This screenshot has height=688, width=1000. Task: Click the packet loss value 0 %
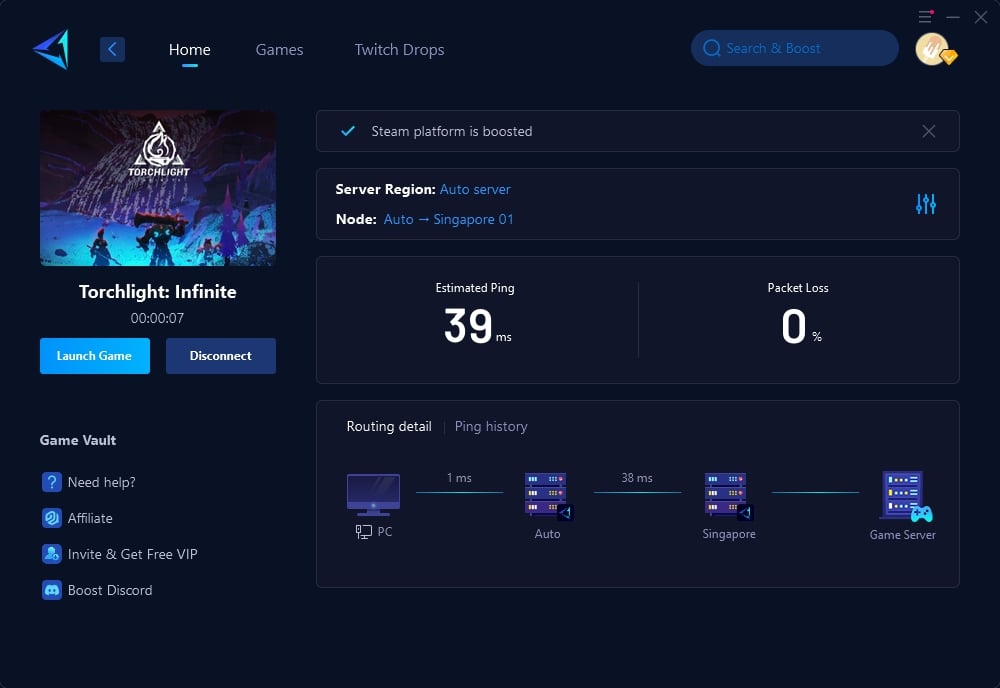tap(801, 326)
